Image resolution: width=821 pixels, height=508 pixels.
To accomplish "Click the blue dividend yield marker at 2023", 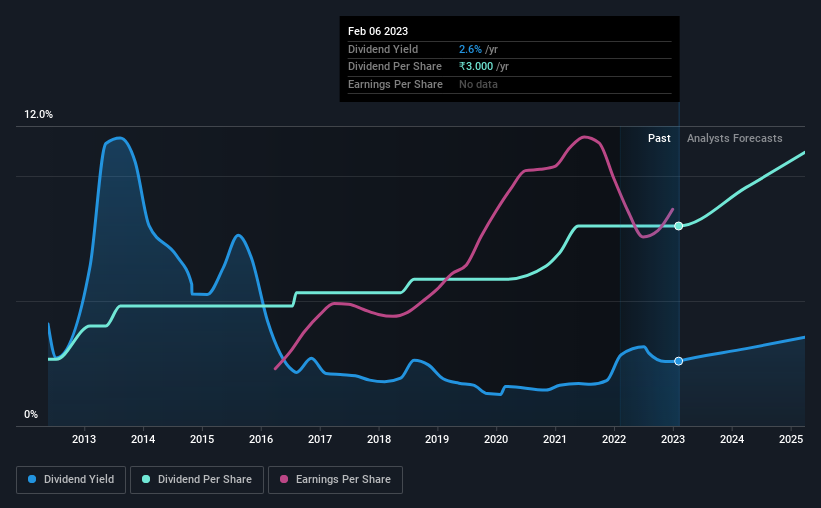I will coord(679,361).
